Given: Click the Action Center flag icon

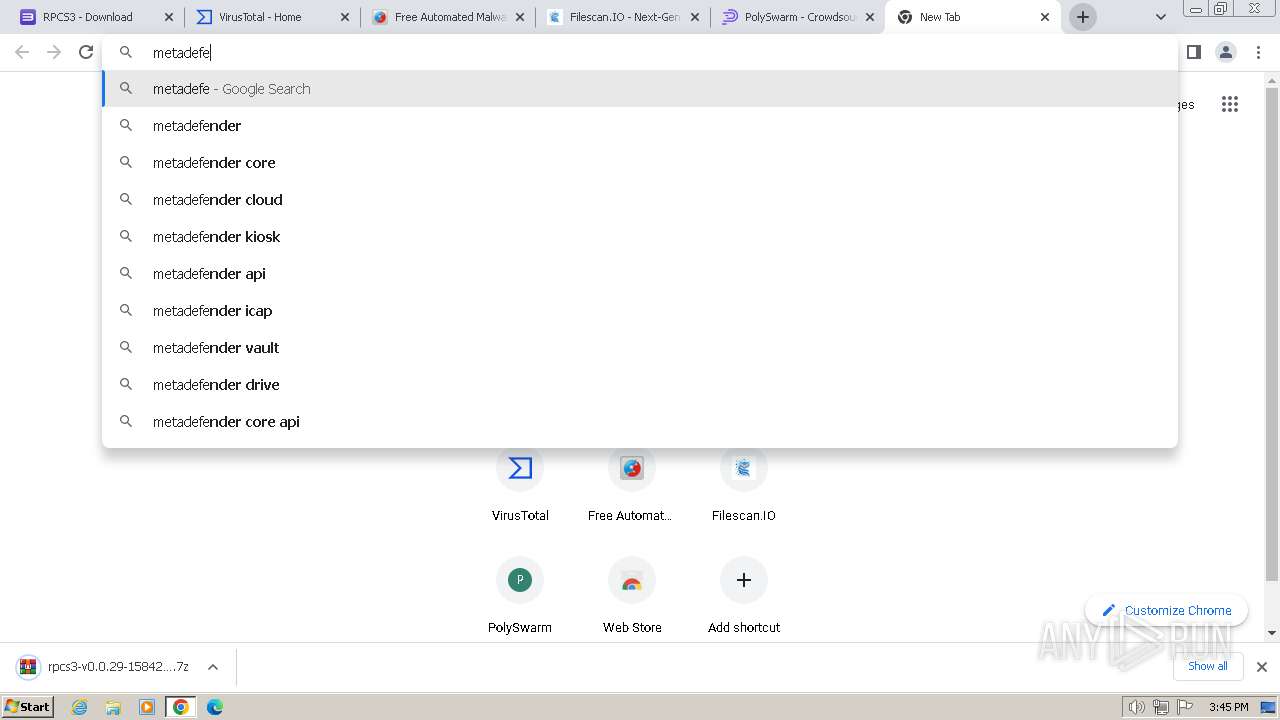Looking at the screenshot, I should tap(1185, 707).
